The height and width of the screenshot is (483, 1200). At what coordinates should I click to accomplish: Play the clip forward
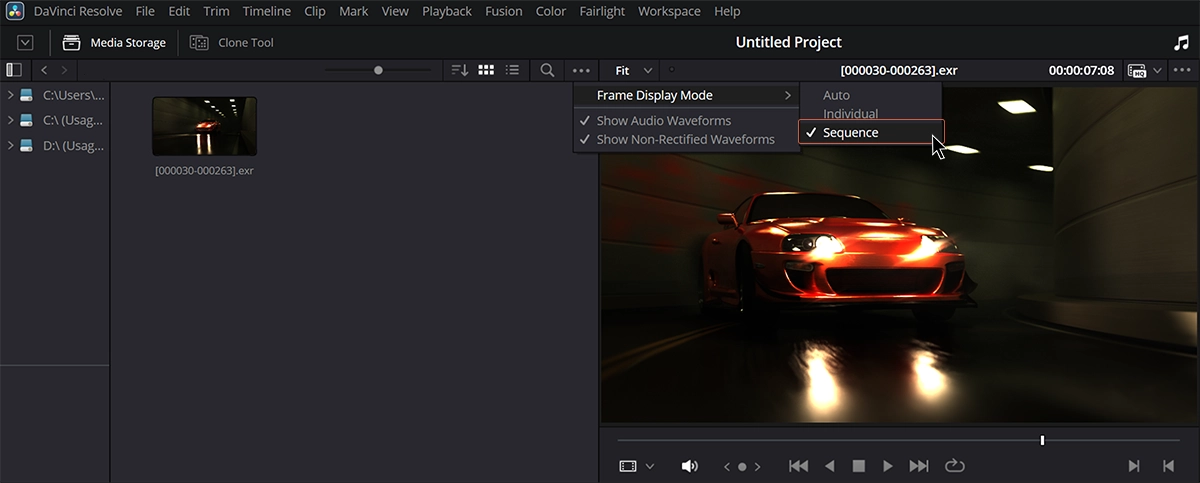click(x=888, y=466)
